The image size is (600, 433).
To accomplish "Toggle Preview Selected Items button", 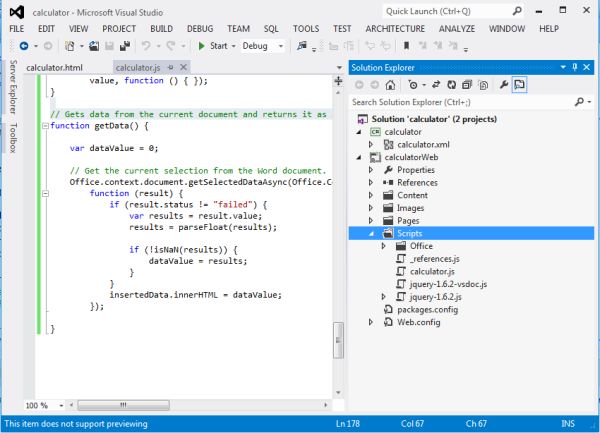I will click(520, 84).
